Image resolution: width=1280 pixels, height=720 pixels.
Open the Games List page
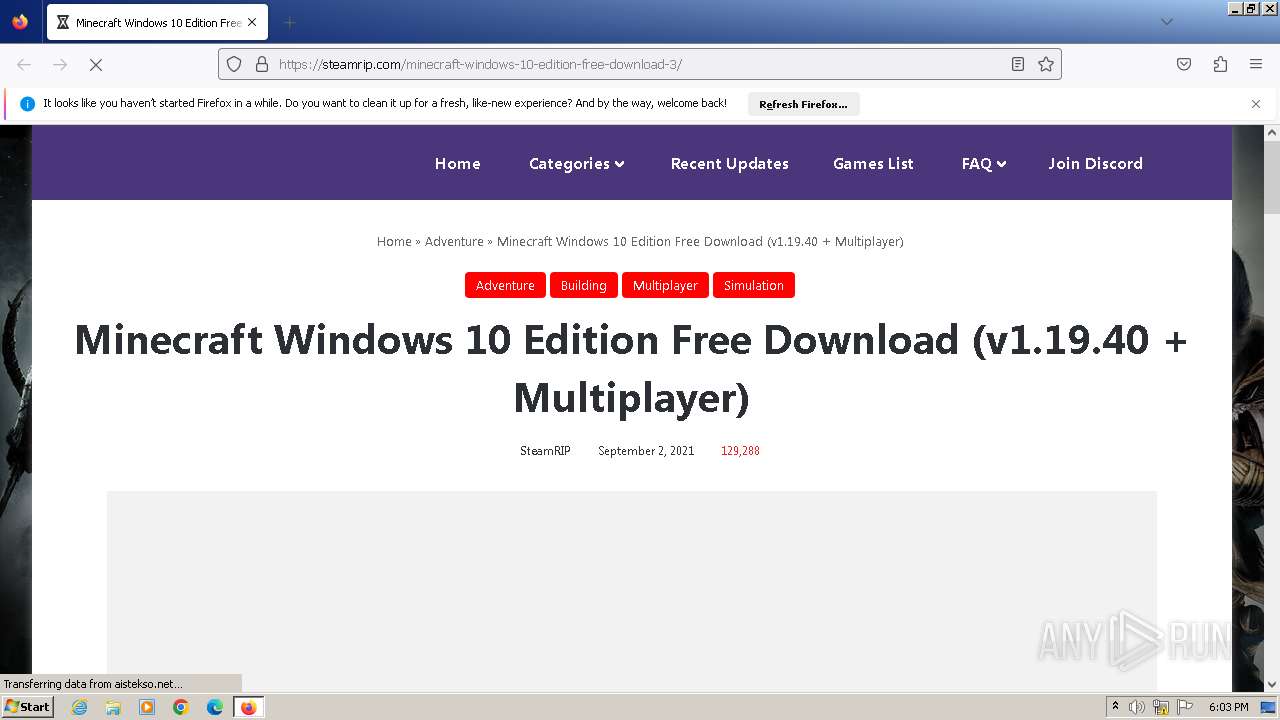[873, 163]
